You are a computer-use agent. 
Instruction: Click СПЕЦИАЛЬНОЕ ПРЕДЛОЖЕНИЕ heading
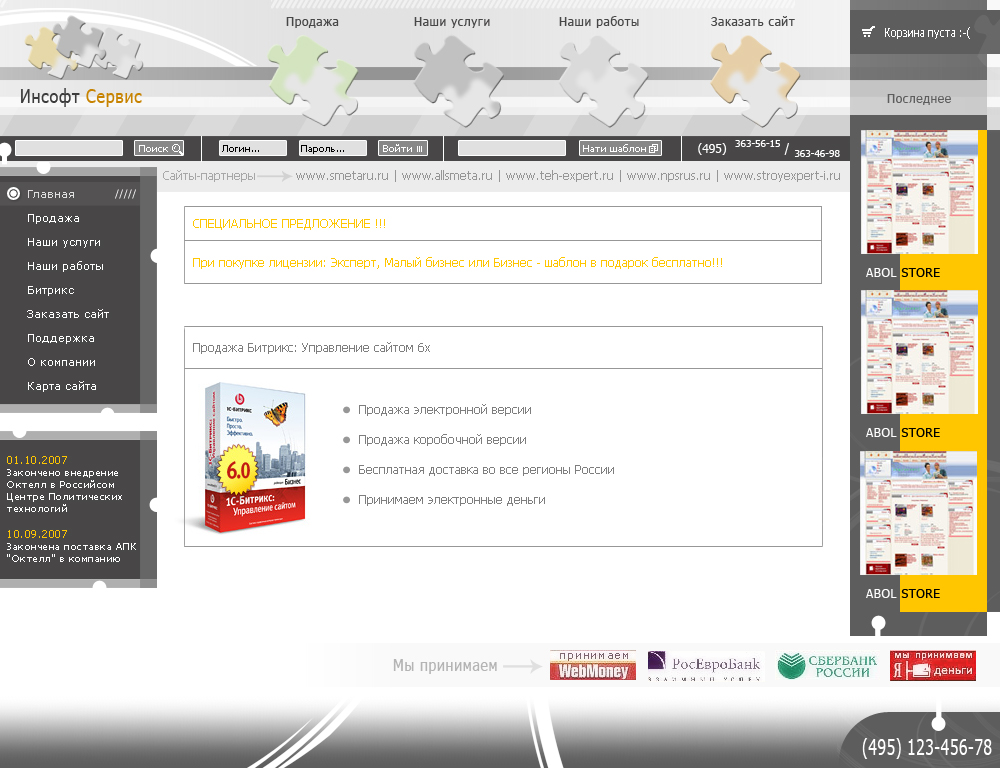(289, 224)
